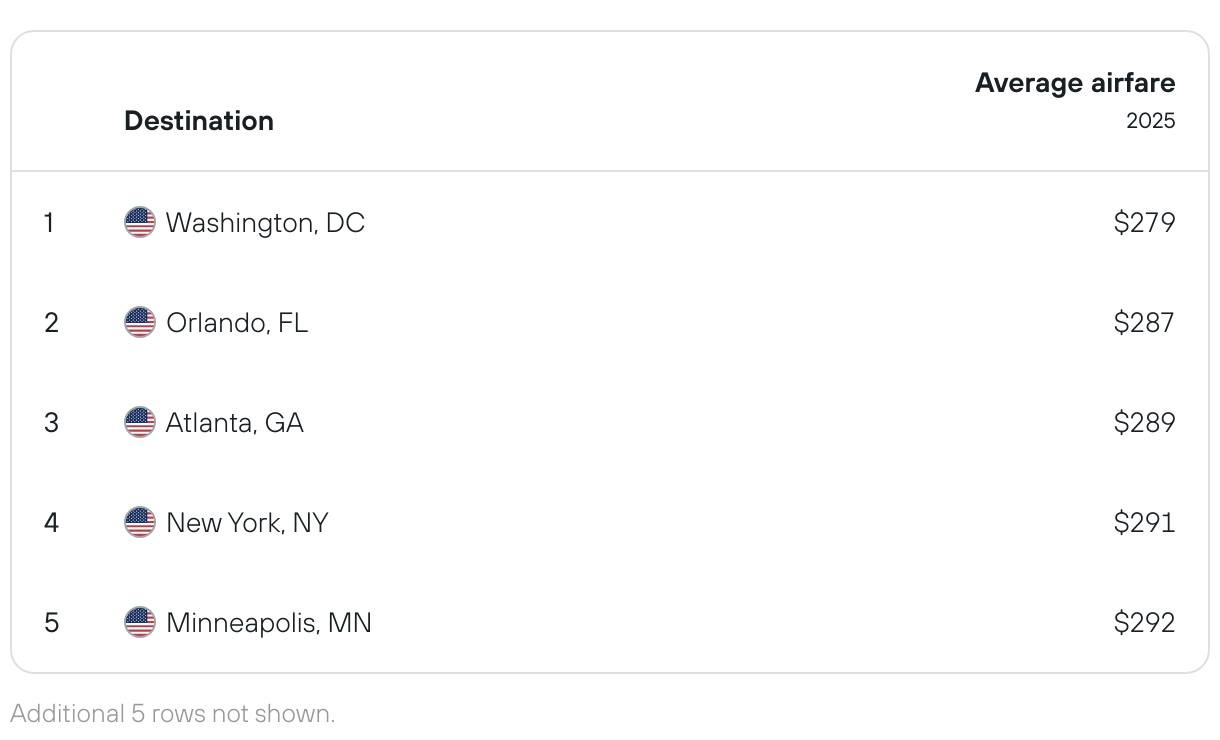Click the $287 airfare for Orlando
The height and width of the screenshot is (740, 1220).
[x=1145, y=323]
